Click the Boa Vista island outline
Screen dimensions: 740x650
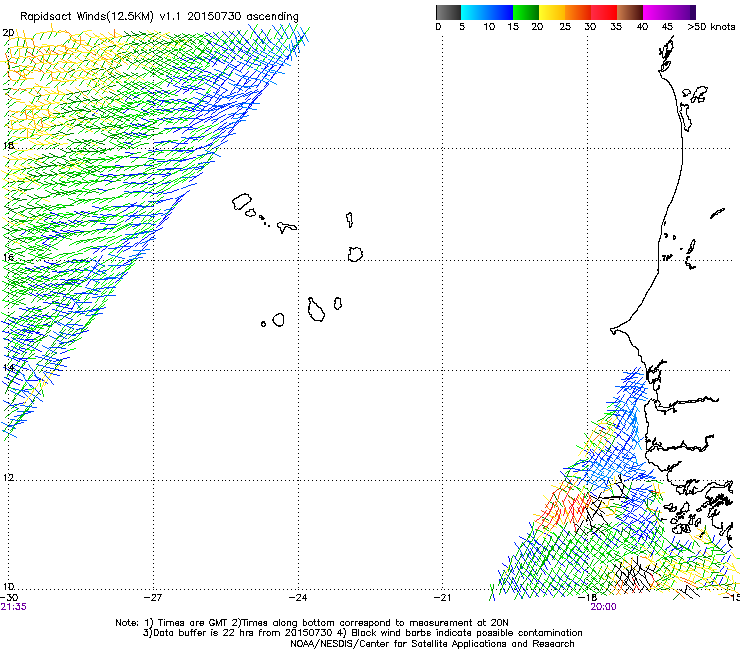pyautogui.click(x=355, y=254)
